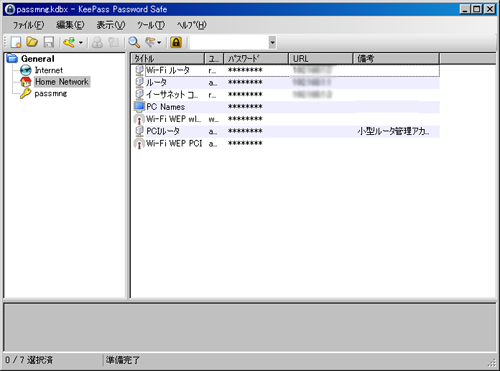
Task: Click the Wi-Fi WEP wl.. antenna icon
Action: (139, 119)
